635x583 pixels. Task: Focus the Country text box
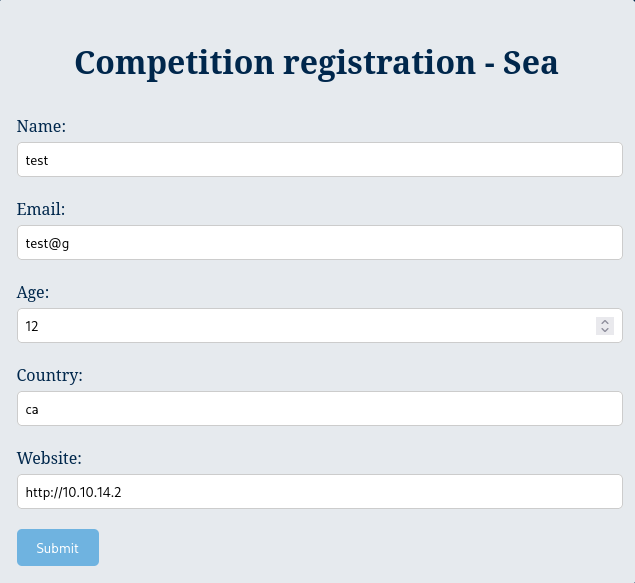[x=320, y=408]
